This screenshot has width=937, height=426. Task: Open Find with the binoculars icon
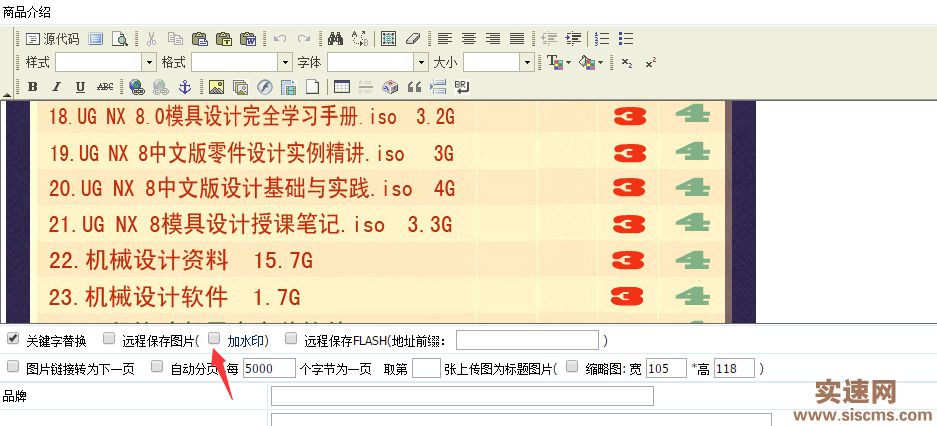[335, 39]
